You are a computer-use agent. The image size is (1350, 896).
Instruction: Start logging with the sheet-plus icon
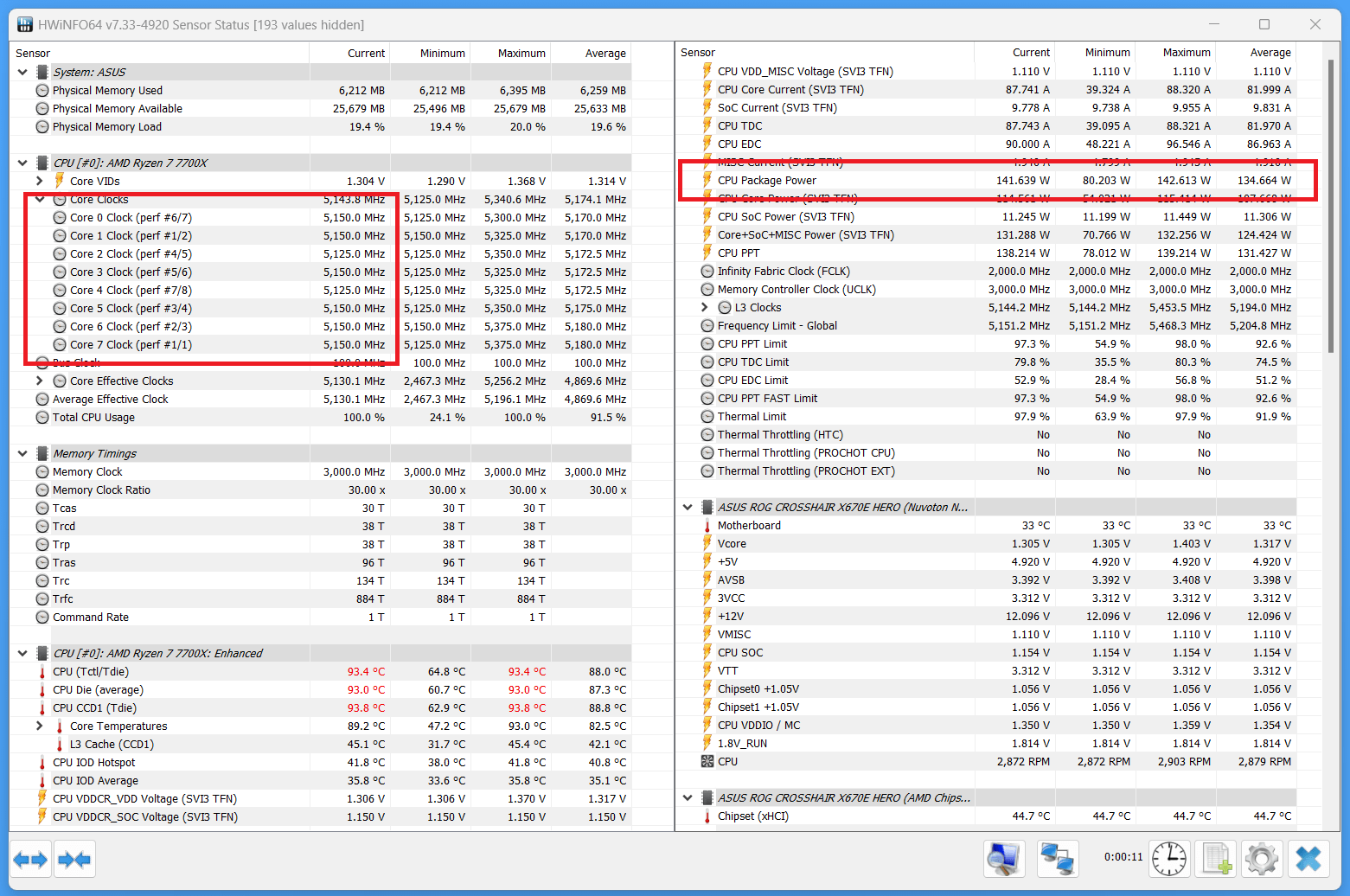coord(1216,859)
